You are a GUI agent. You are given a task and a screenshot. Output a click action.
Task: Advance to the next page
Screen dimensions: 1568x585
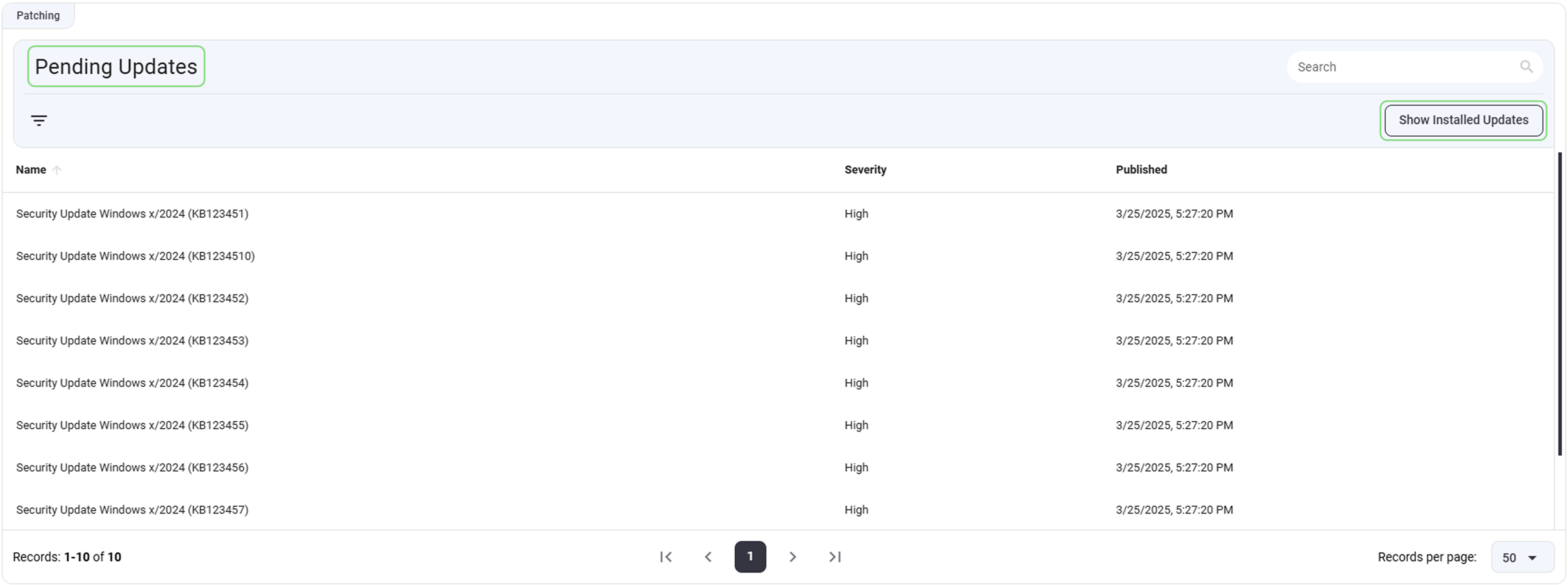[793, 556]
